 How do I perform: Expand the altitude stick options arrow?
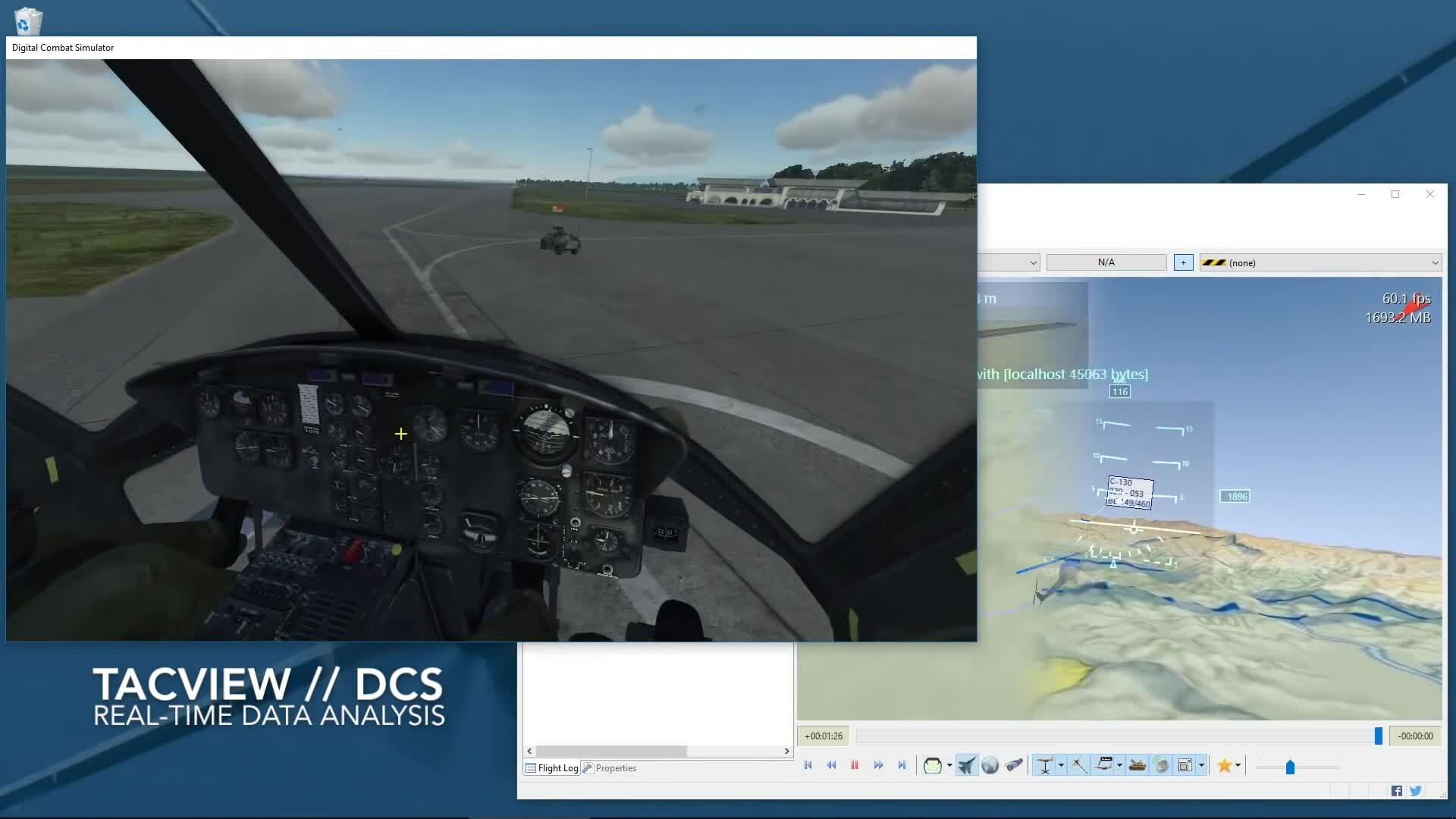click(x=1061, y=766)
